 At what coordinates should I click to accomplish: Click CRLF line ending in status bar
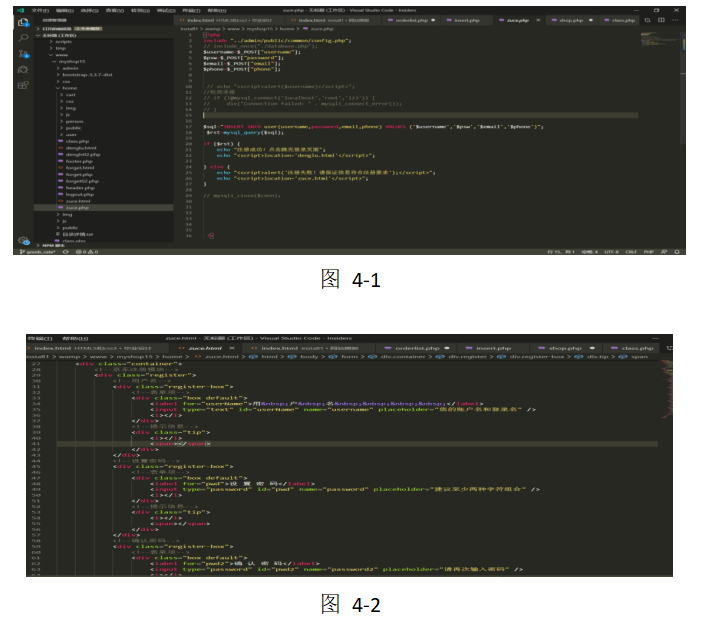point(631,252)
